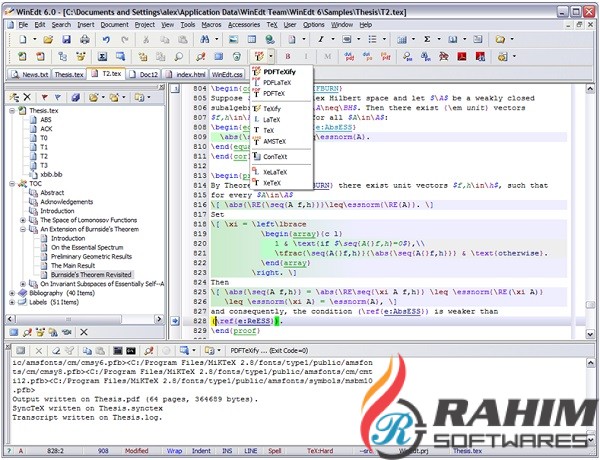Open the Accessories menu
Image resolution: width=600 pixels, height=460 pixels.
click(x=244, y=25)
